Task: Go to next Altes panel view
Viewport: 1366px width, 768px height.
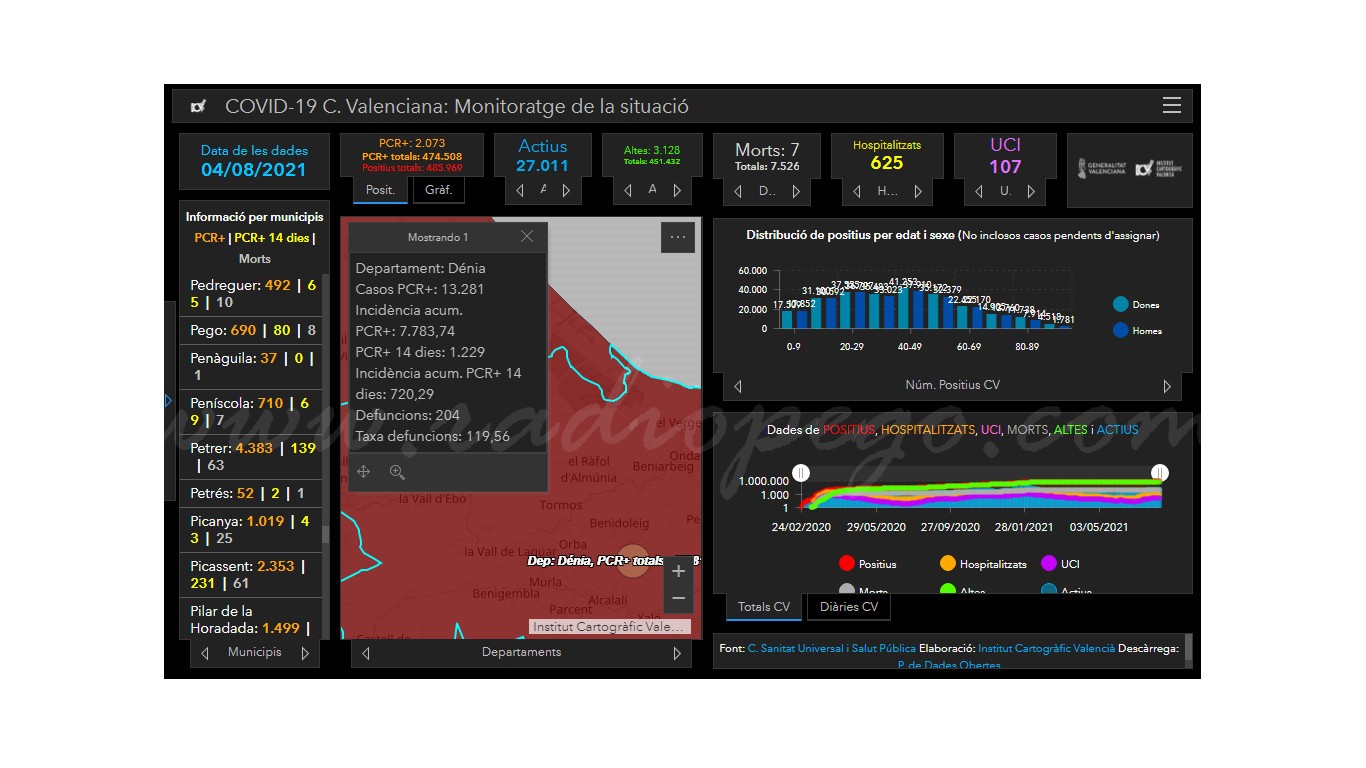Action: pyautogui.click(x=677, y=190)
